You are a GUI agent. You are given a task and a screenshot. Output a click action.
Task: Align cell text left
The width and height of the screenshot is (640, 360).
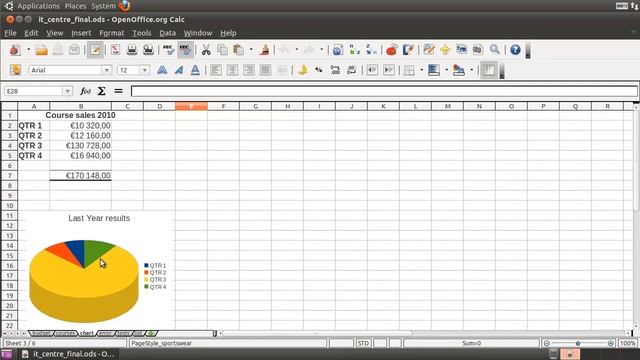click(x=216, y=70)
